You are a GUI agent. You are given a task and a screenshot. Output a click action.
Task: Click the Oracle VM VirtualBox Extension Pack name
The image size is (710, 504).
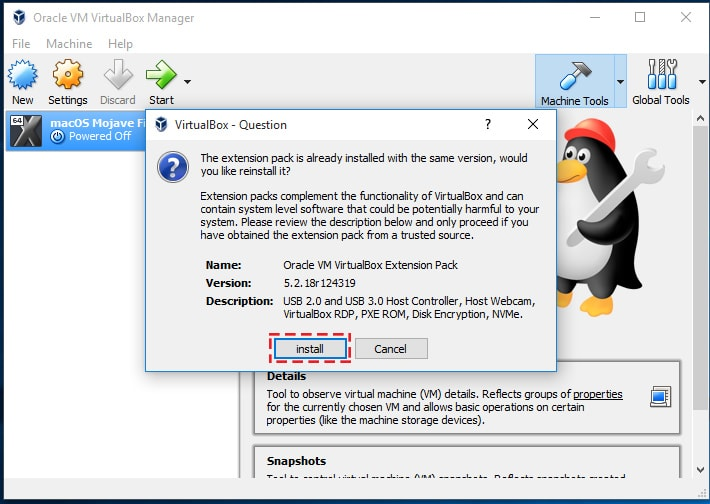[x=370, y=265]
